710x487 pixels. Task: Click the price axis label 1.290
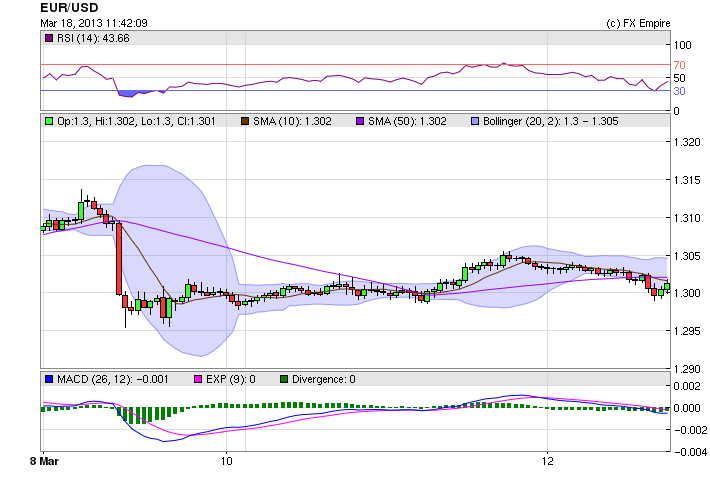pos(687,369)
